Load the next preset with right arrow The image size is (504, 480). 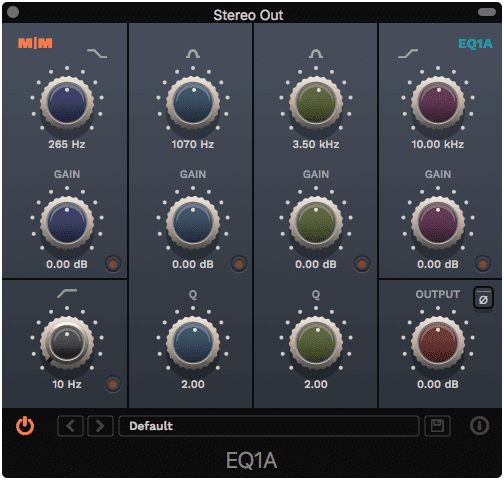pos(100,426)
